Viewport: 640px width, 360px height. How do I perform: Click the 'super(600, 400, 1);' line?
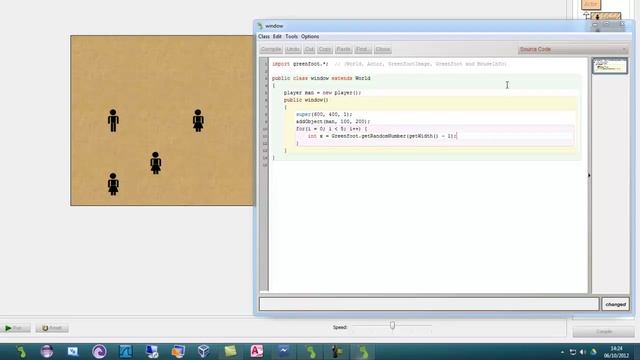[x=324, y=114]
